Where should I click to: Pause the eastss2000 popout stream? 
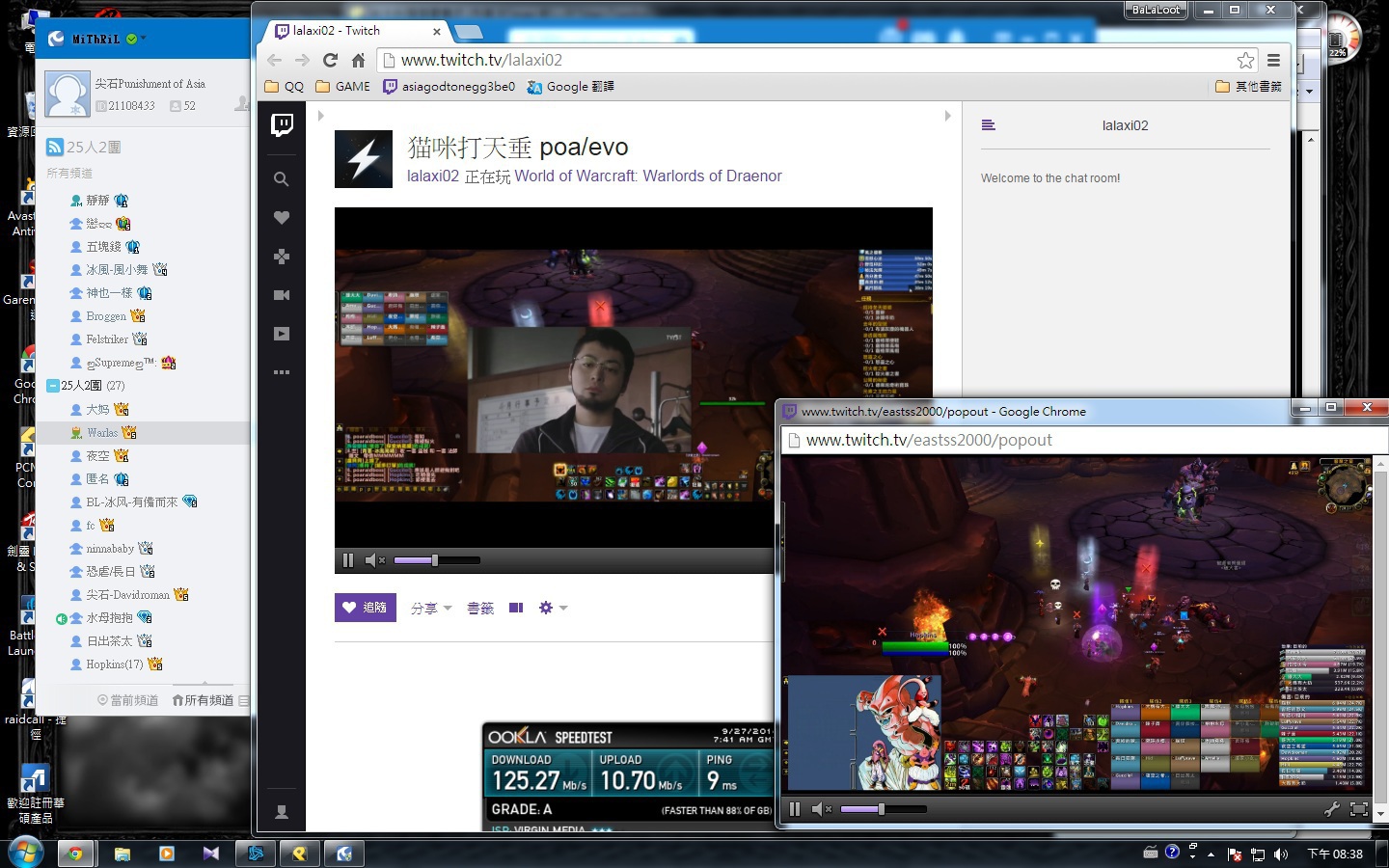point(795,809)
